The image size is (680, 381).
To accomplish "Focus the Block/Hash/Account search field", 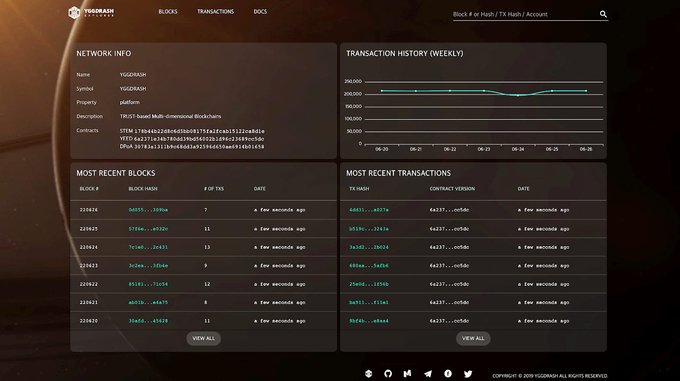I will 525,14.
